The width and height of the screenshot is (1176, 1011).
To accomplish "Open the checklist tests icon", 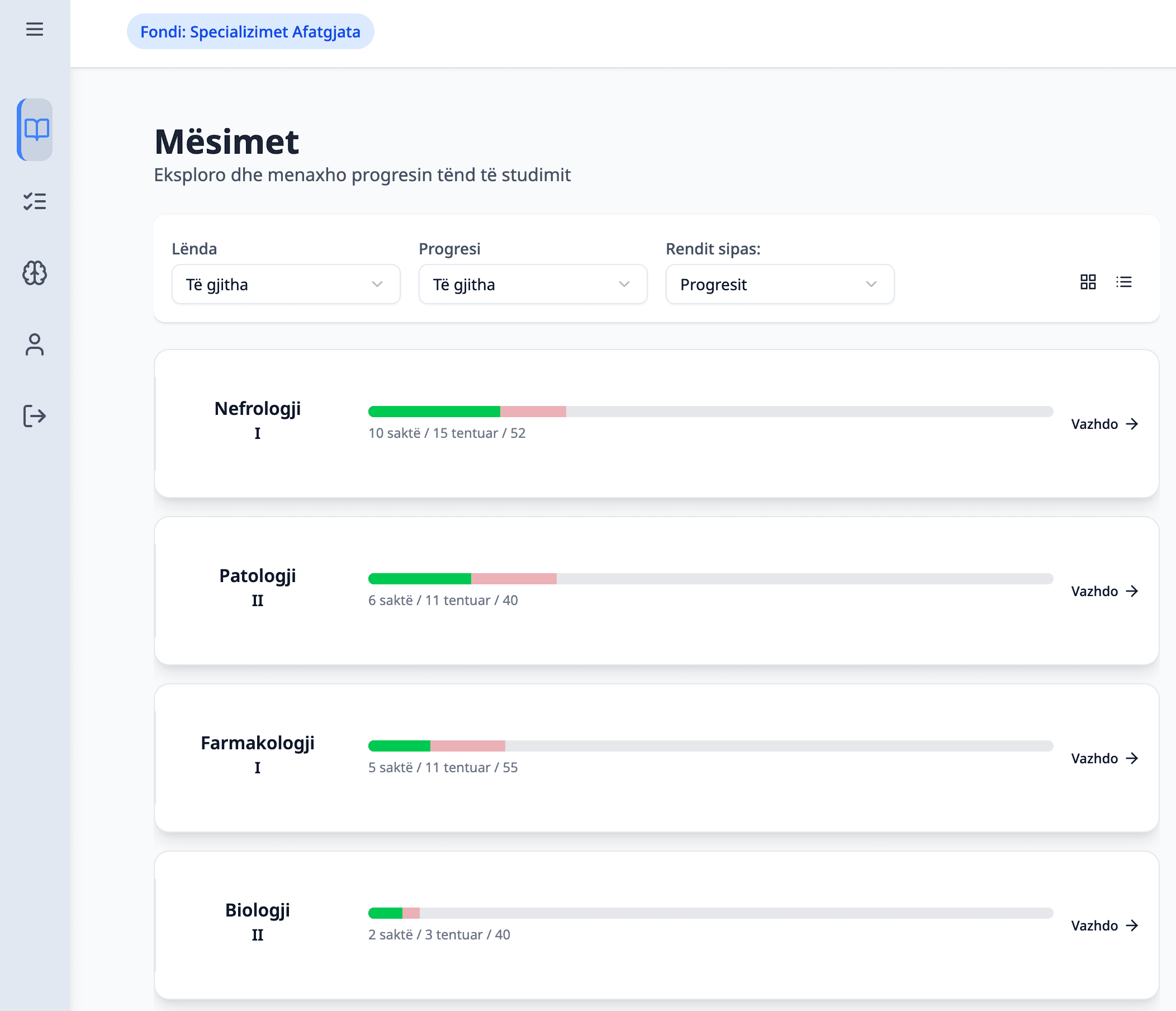I will coord(35,201).
